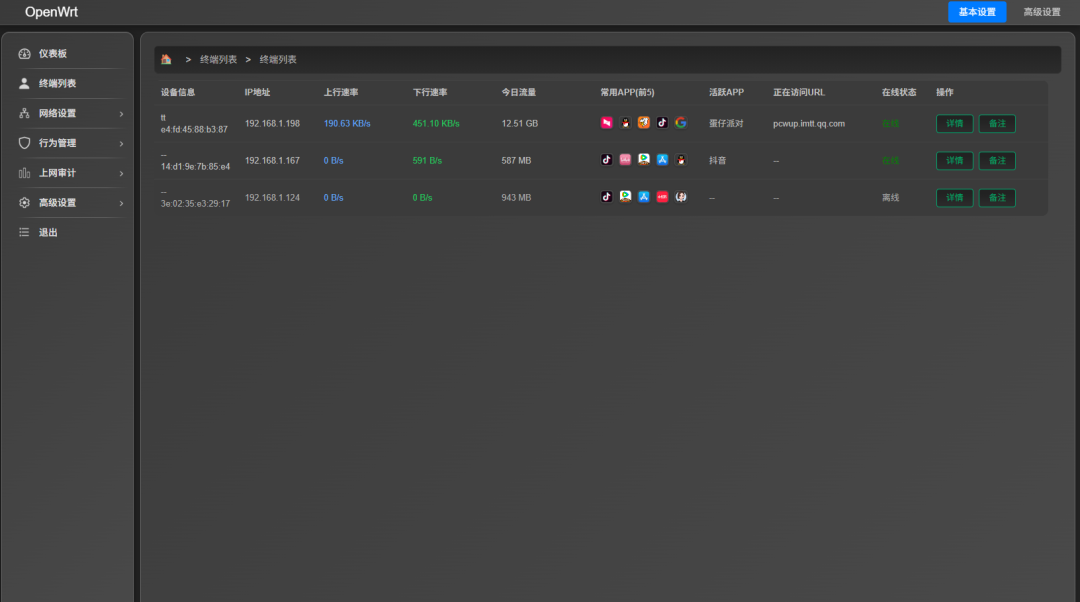Expand the 行为管理 submenu chevron
The width and height of the screenshot is (1080, 602).
[x=121, y=143]
